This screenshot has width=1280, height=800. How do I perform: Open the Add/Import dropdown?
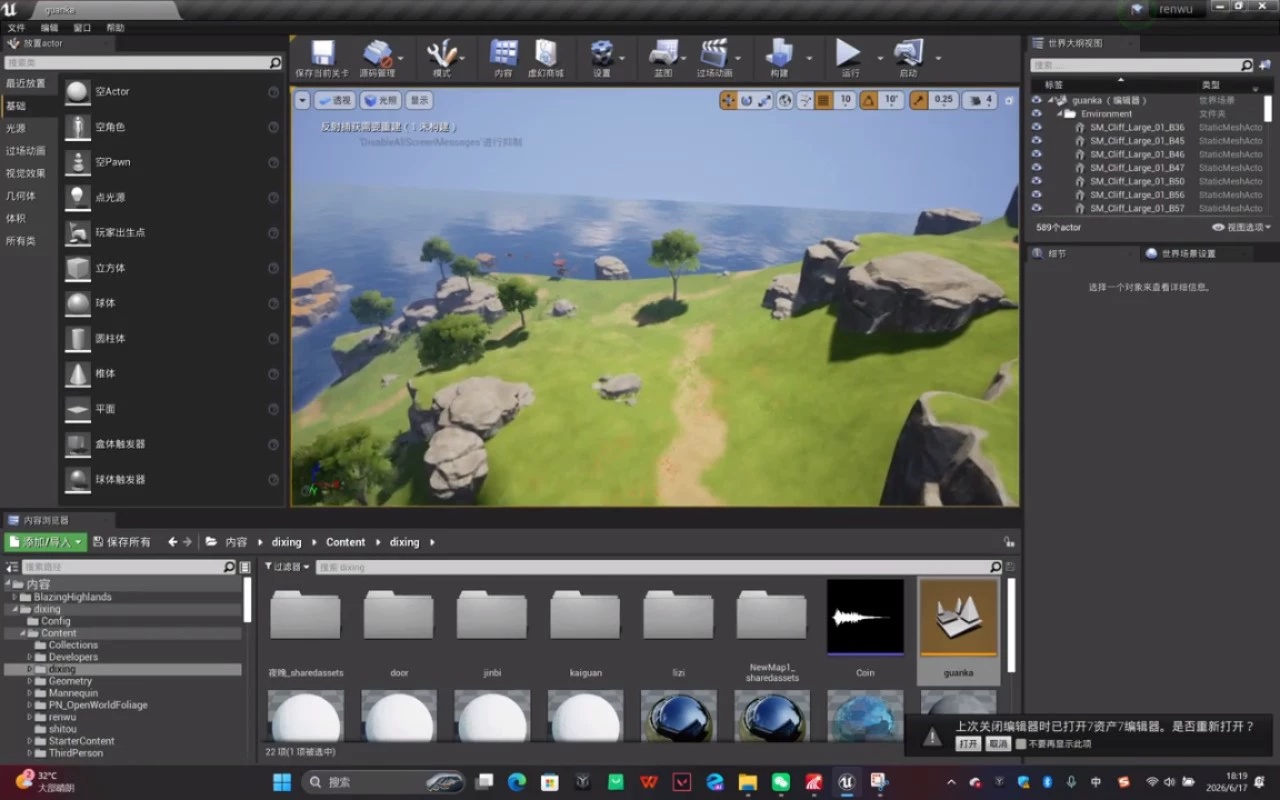(x=45, y=542)
